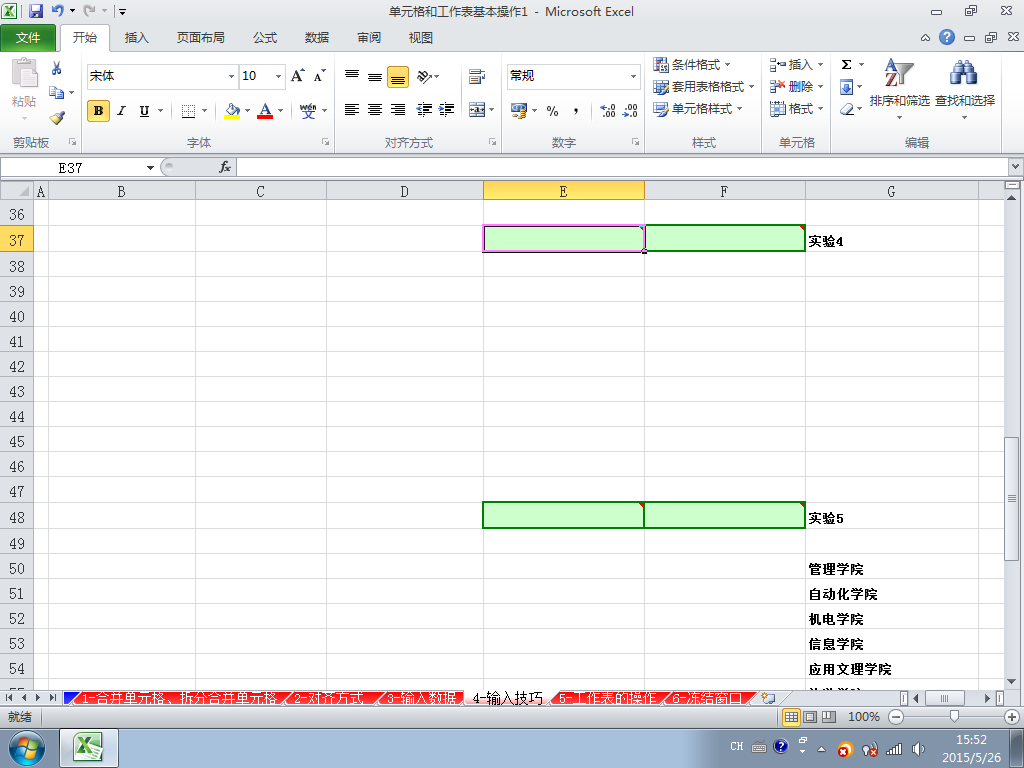Apply comma style
This screenshot has width=1024, height=768.
point(575,110)
